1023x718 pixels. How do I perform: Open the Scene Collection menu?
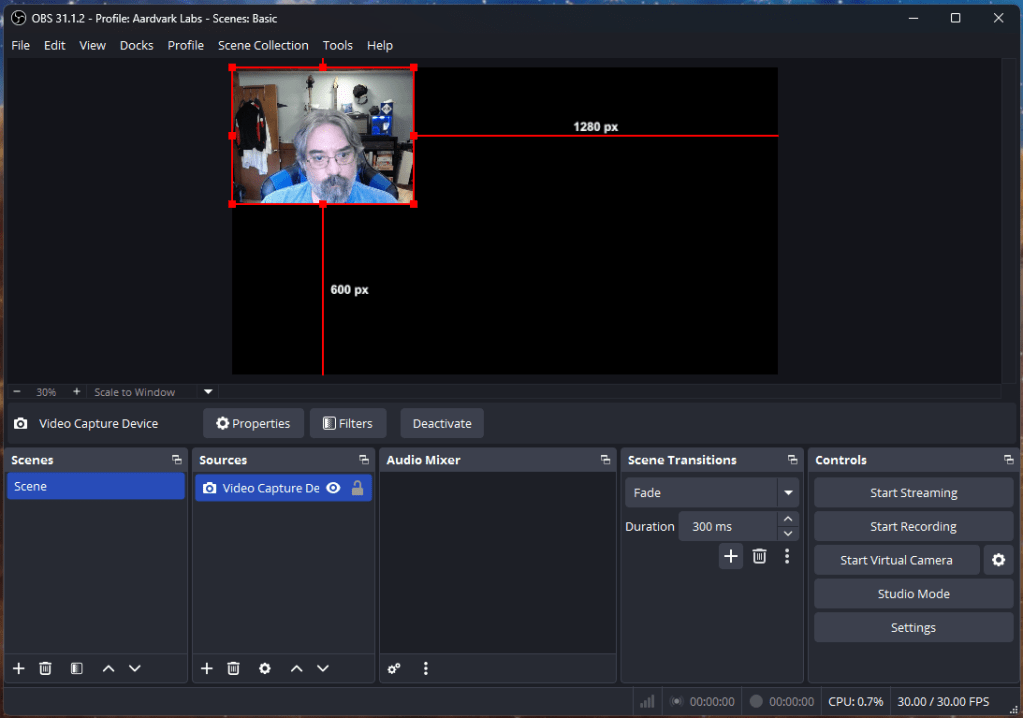pos(263,45)
